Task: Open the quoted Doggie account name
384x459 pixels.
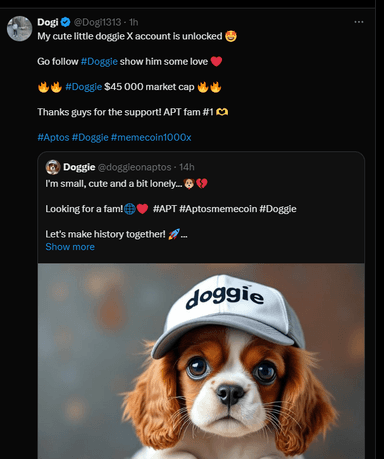Action: pos(79,167)
